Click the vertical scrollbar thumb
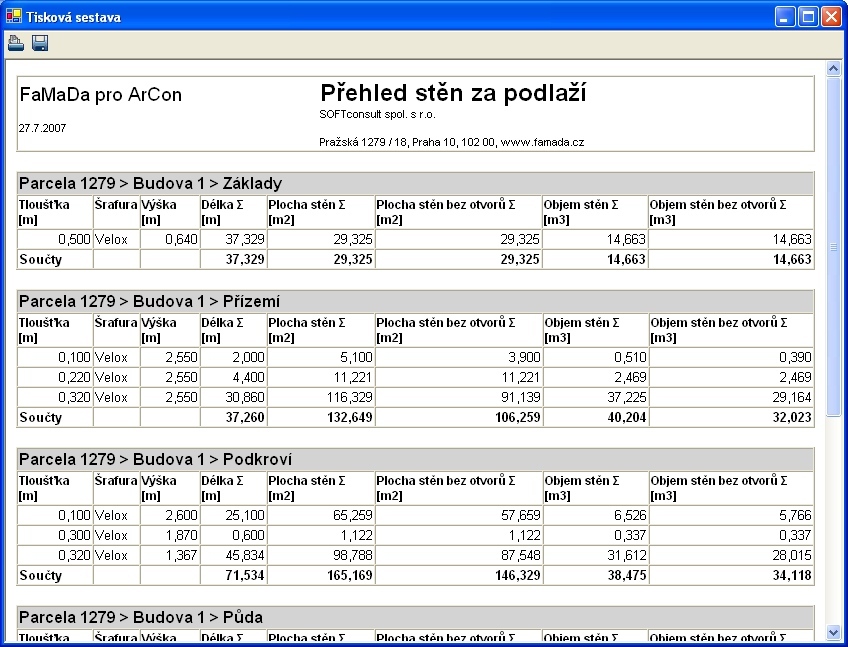848x647 pixels. coord(833,247)
